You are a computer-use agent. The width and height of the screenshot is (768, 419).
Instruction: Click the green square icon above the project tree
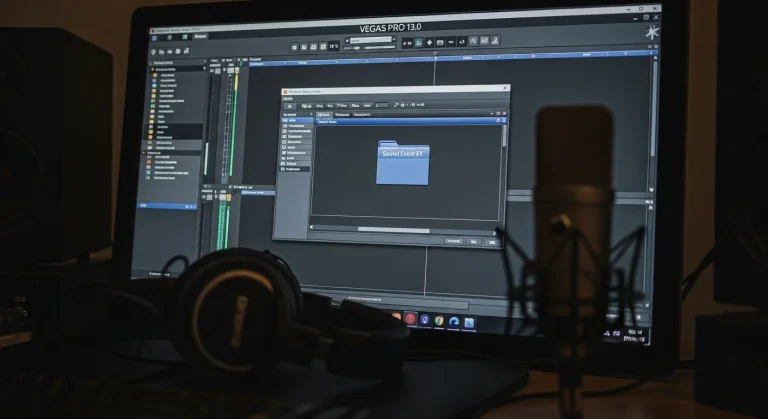click(x=185, y=37)
